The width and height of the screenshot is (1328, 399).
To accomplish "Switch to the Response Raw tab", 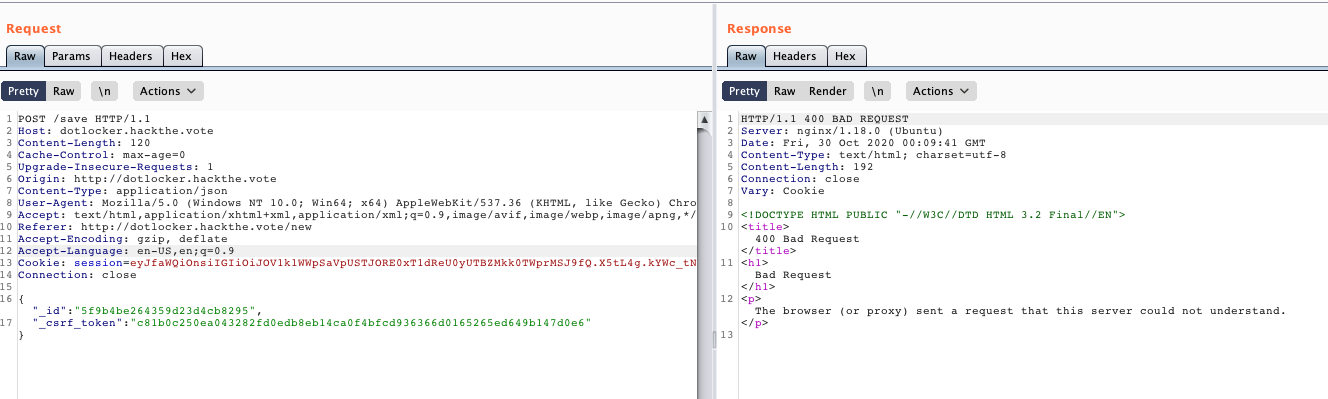I will 745,56.
